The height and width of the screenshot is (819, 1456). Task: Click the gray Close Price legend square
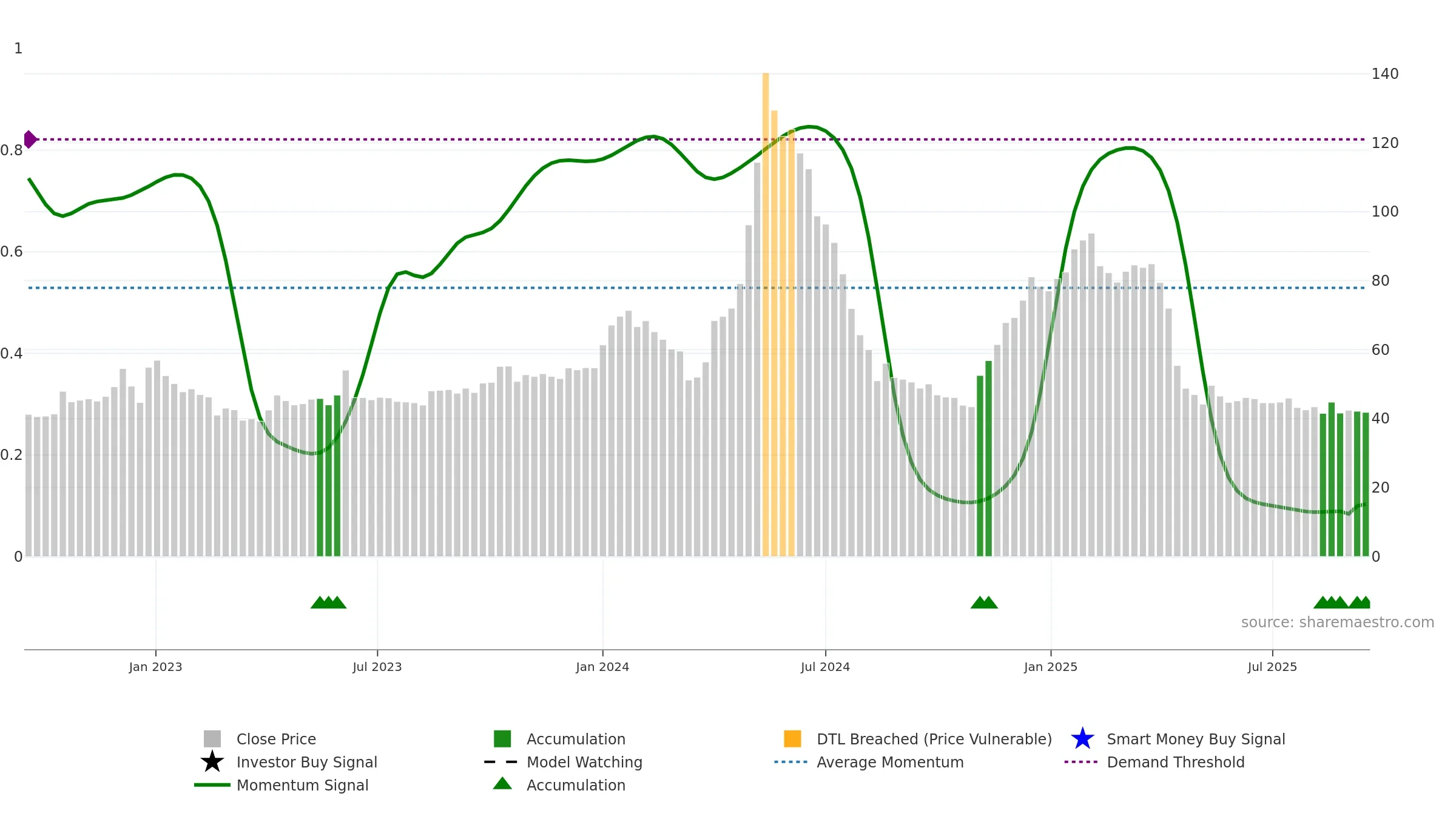click(x=212, y=739)
